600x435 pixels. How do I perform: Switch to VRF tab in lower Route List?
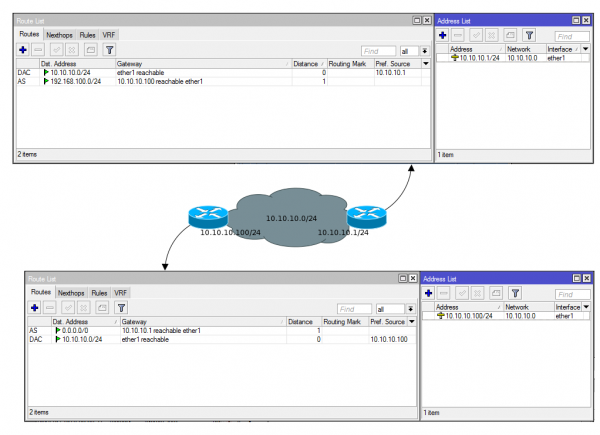[121, 293]
